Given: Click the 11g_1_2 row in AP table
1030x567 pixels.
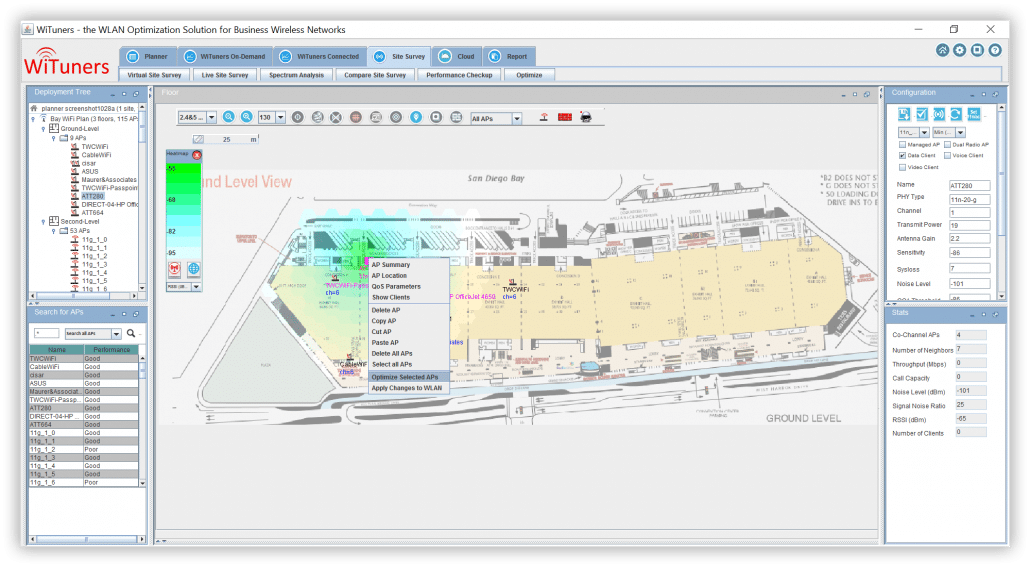Looking at the screenshot, I should 83,449.
